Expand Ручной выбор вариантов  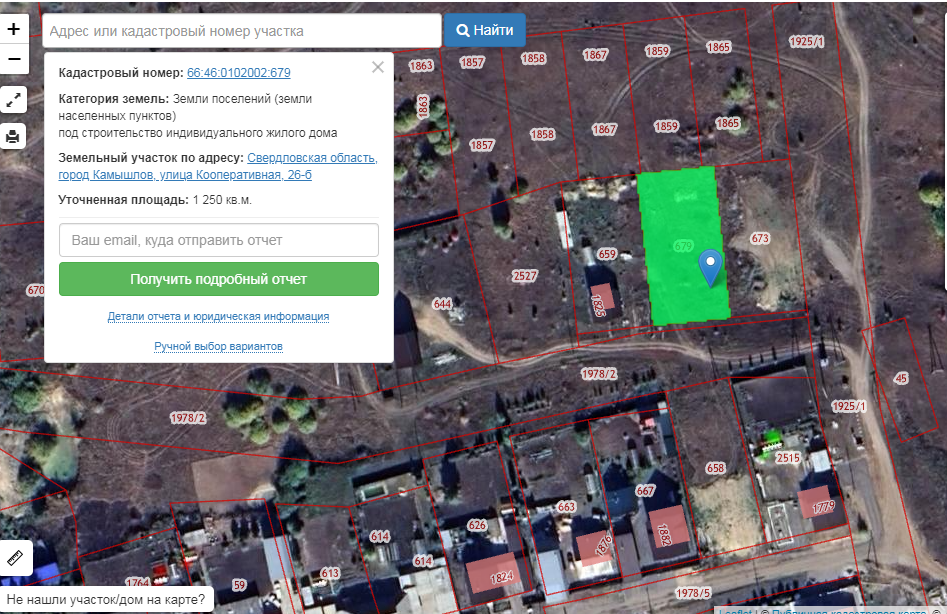point(218,347)
